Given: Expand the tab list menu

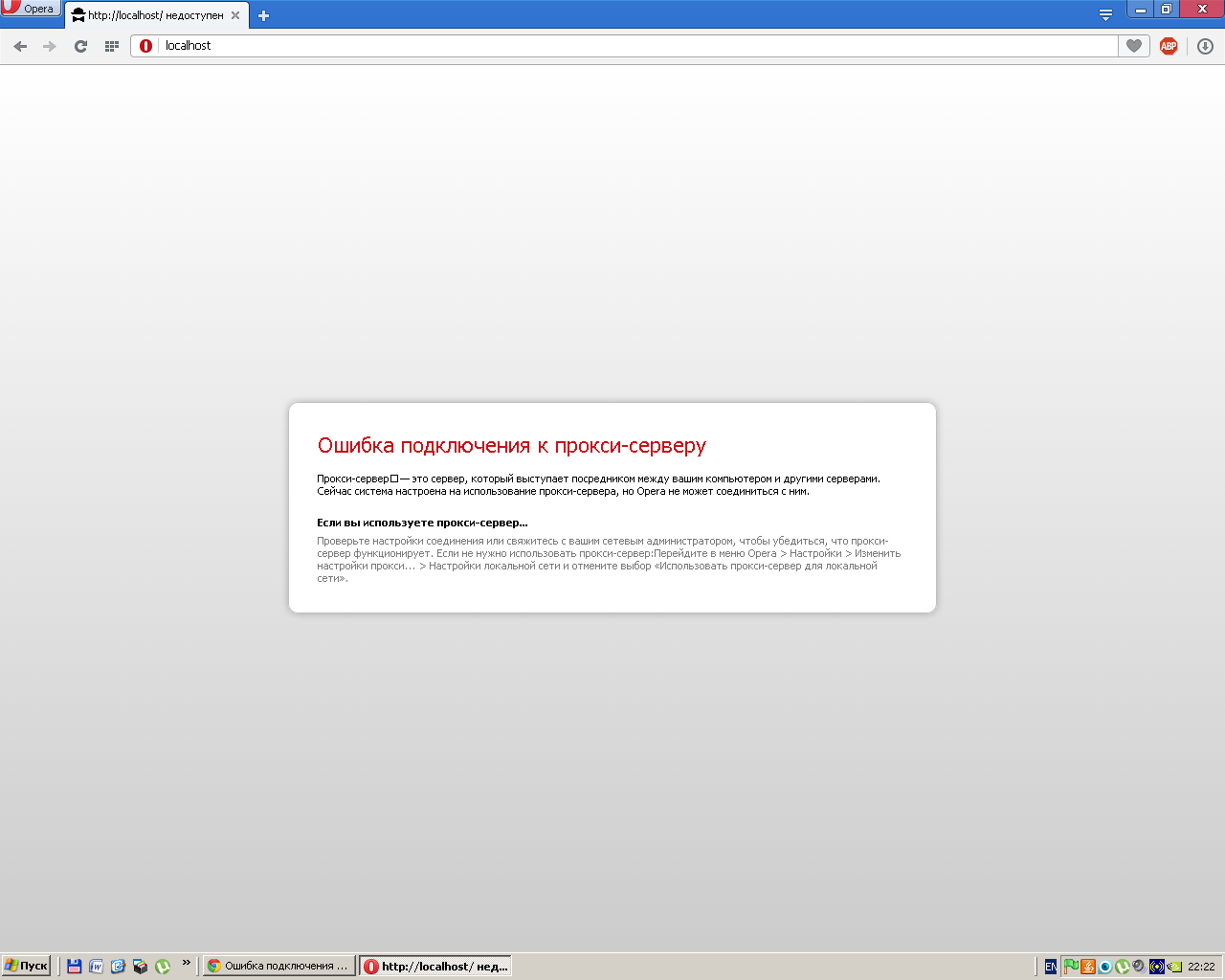Looking at the screenshot, I should point(1105,14).
